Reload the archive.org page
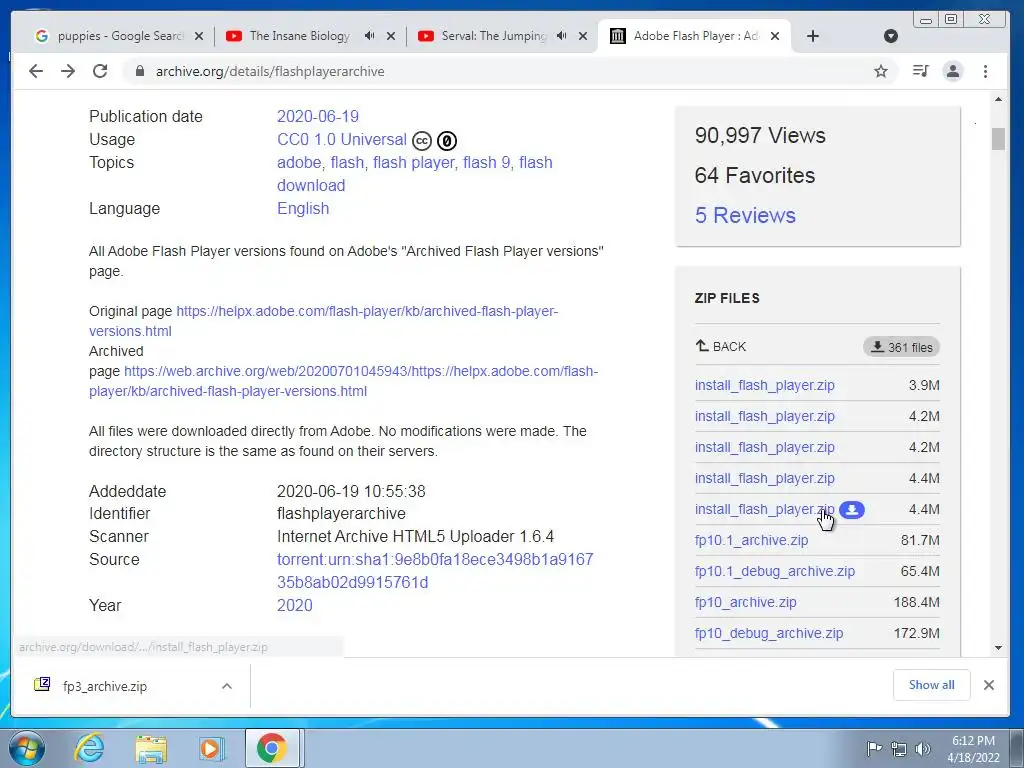Screen dimensions: 1024x768 (x=100, y=71)
